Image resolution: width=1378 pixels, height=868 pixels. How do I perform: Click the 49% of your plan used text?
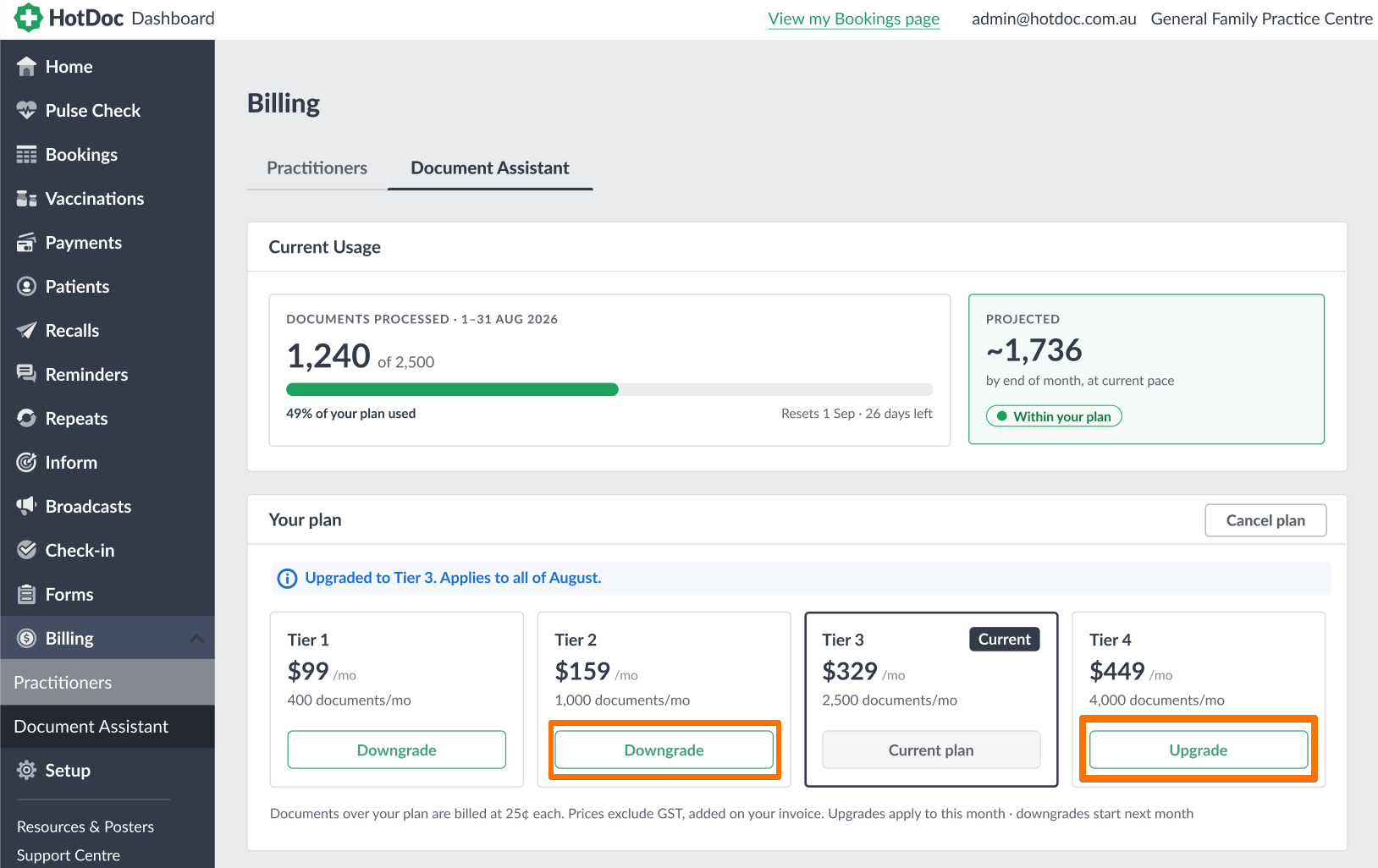pyautogui.click(x=351, y=414)
